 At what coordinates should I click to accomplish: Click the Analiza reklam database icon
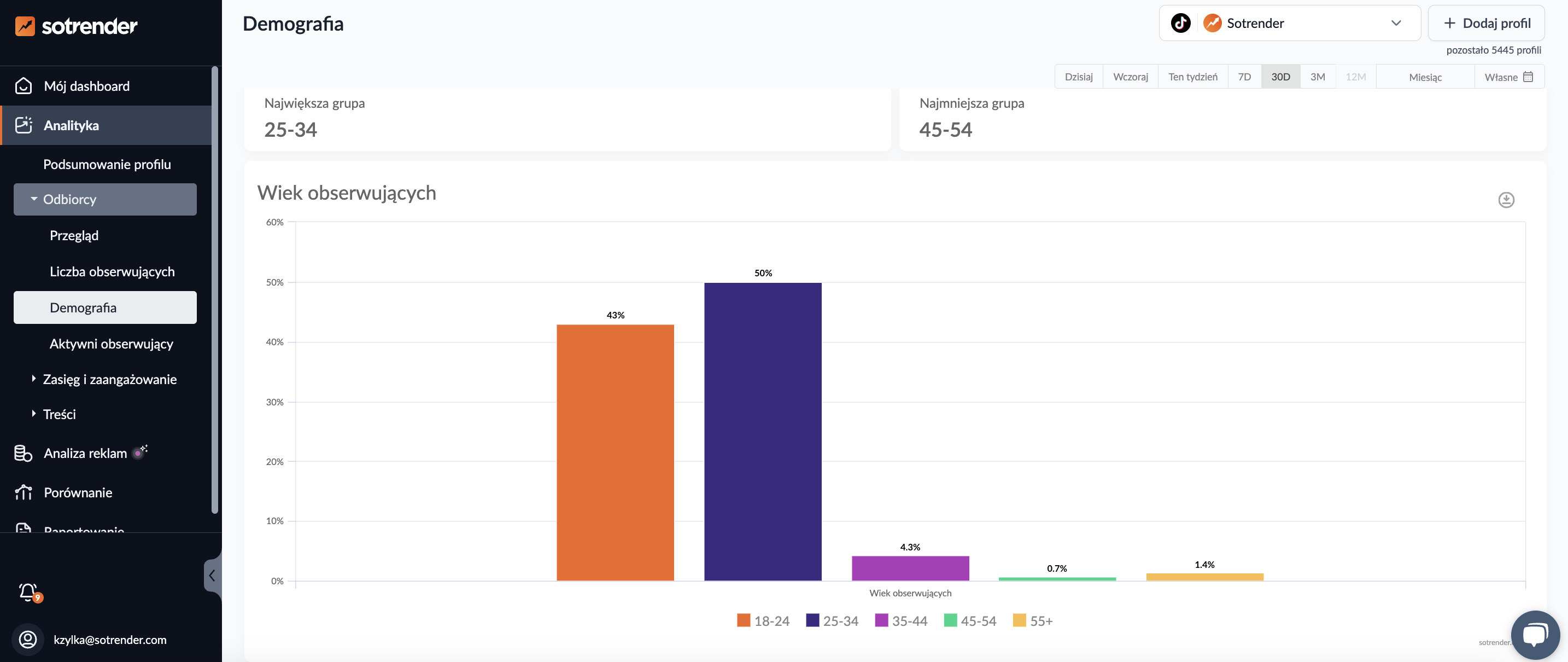coord(23,453)
